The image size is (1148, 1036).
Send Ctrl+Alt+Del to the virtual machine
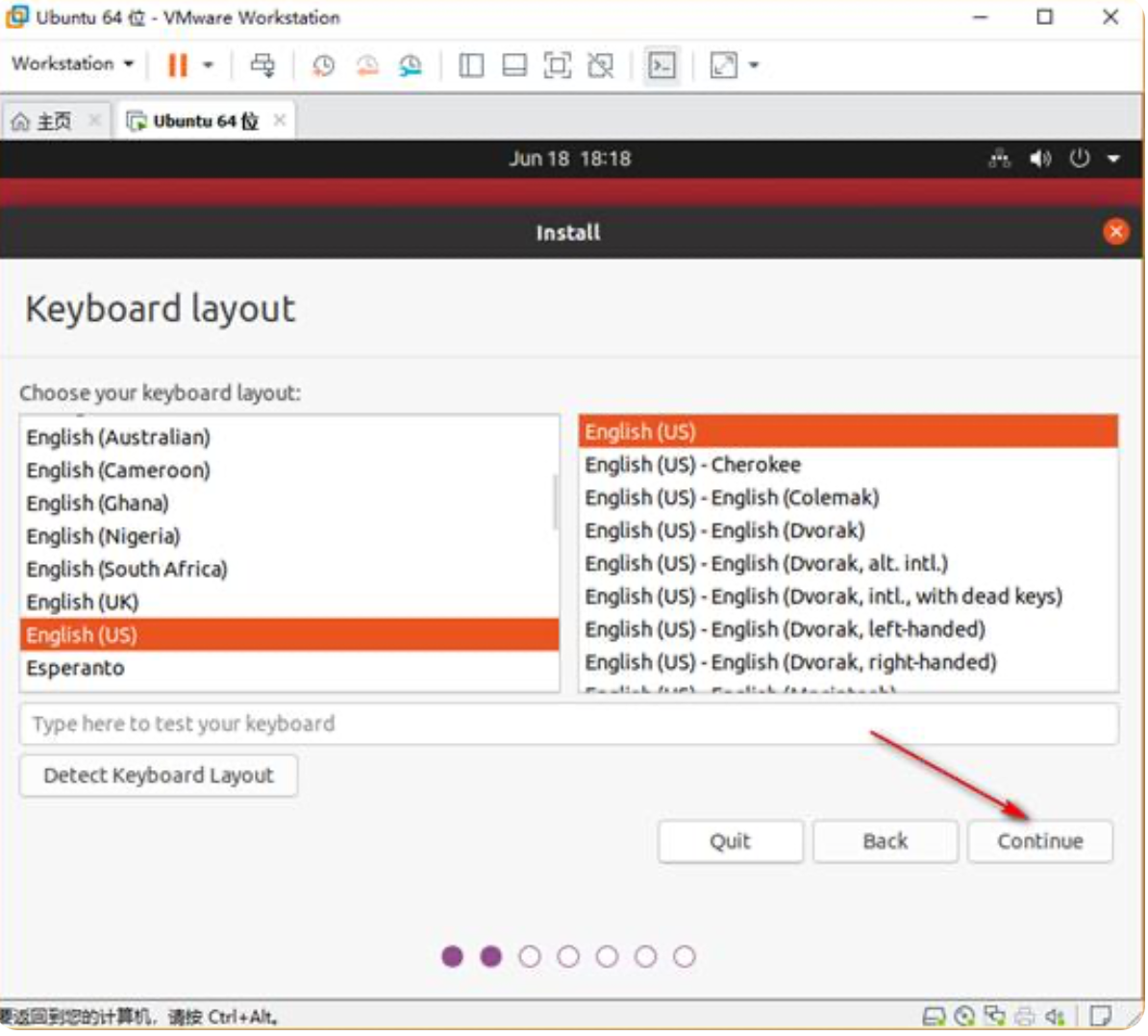point(262,65)
